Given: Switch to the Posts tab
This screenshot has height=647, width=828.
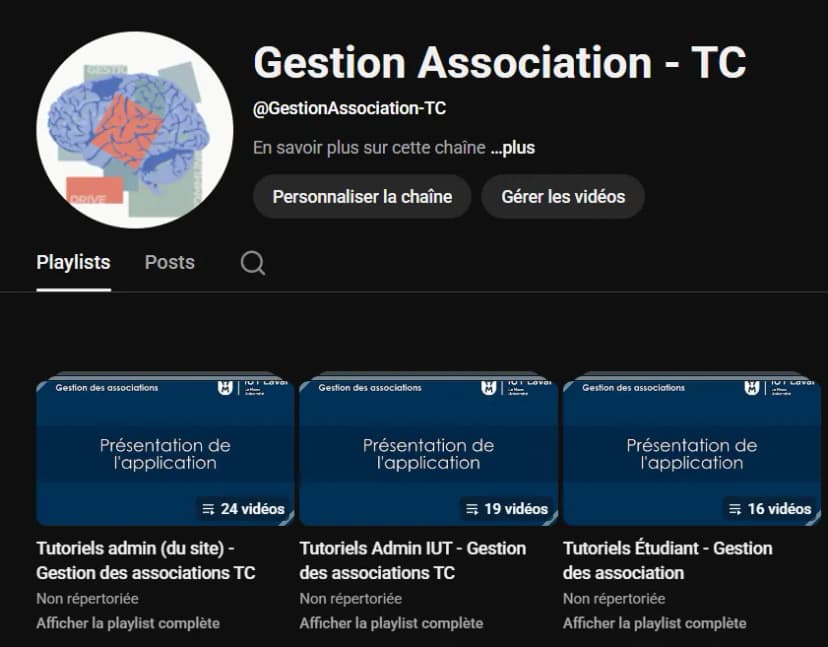Looking at the screenshot, I should click(169, 262).
